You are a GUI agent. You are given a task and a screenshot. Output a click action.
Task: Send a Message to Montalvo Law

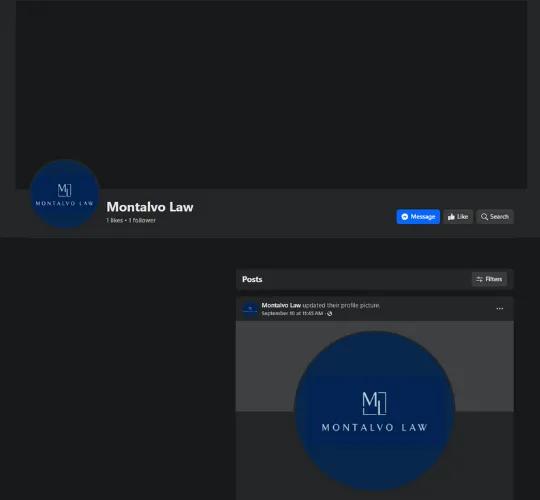tap(418, 217)
